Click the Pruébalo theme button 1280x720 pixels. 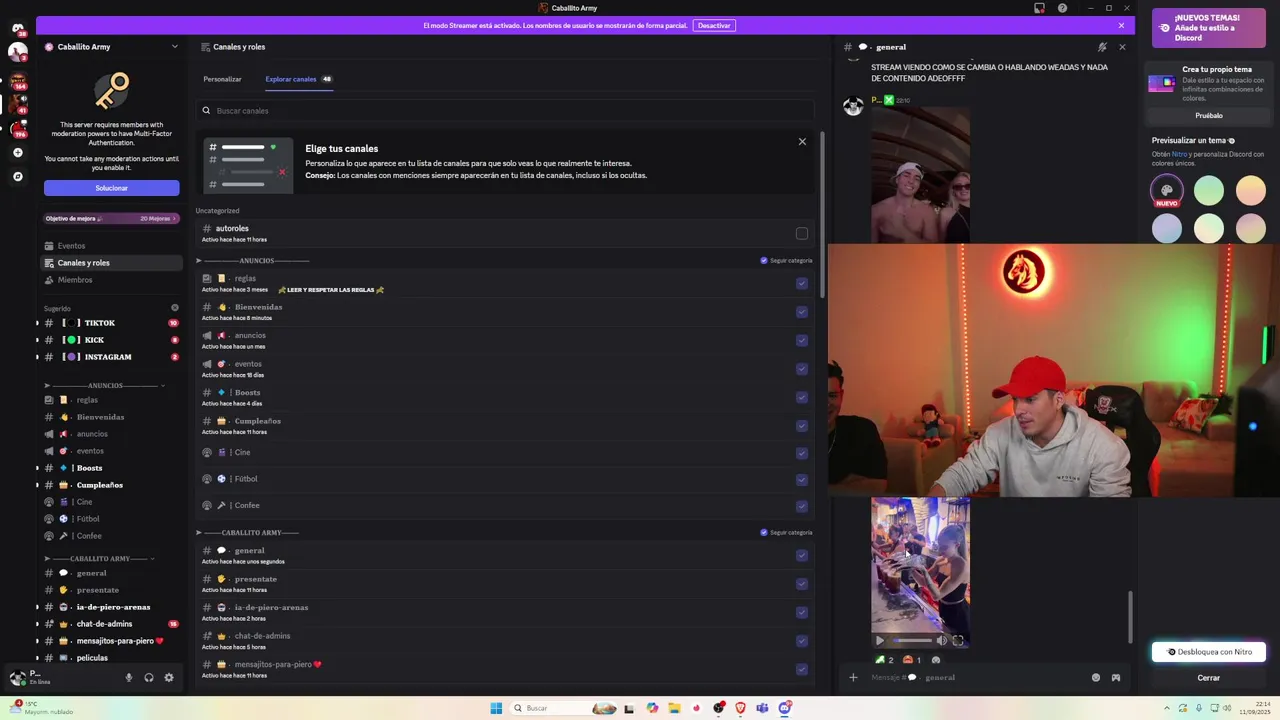[x=1209, y=115]
